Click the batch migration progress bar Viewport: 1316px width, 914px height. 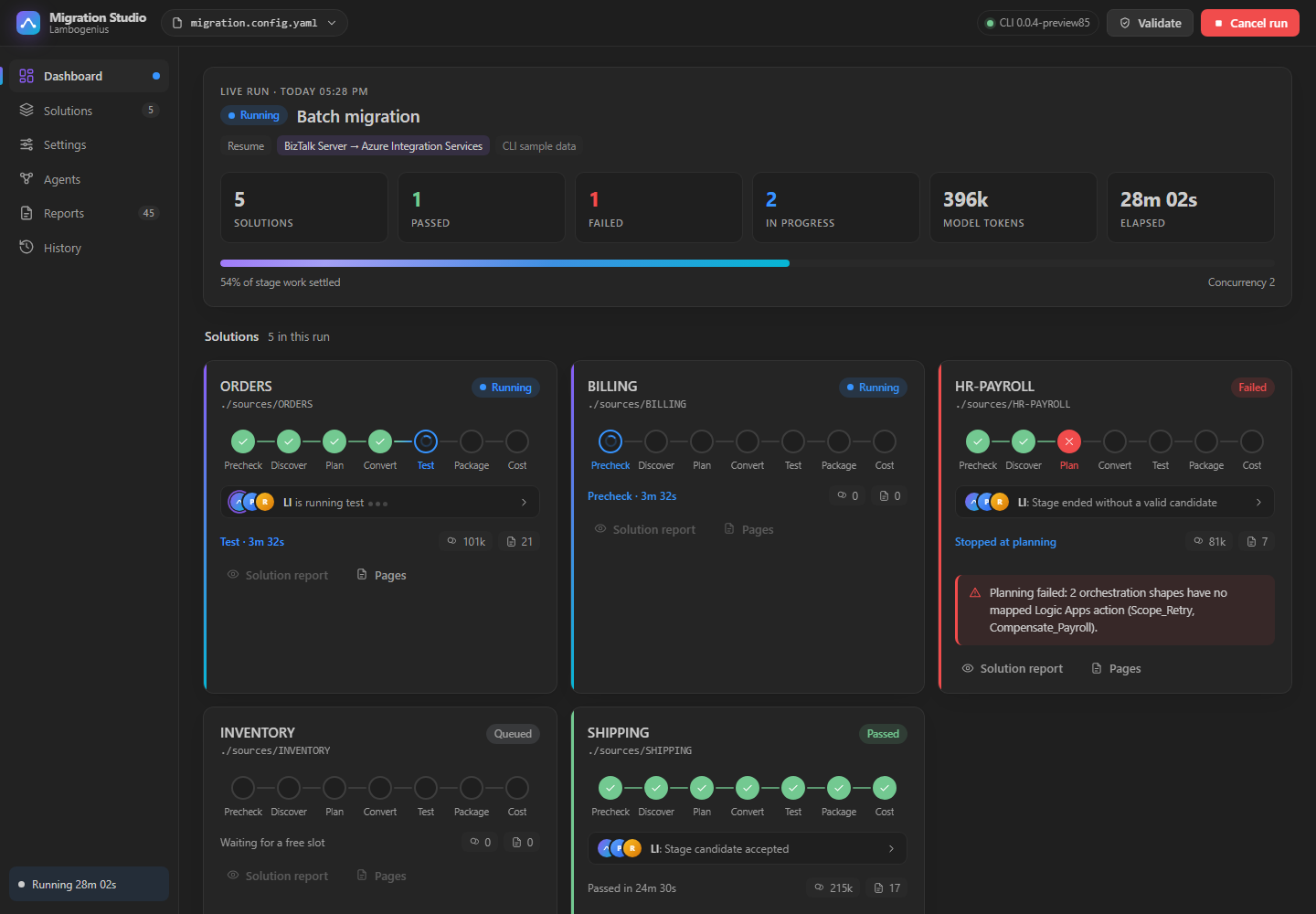[x=748, y=263]
